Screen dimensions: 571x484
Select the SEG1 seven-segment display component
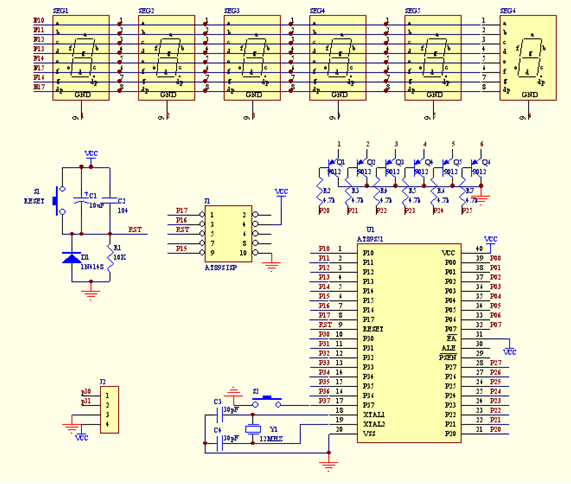81,58
